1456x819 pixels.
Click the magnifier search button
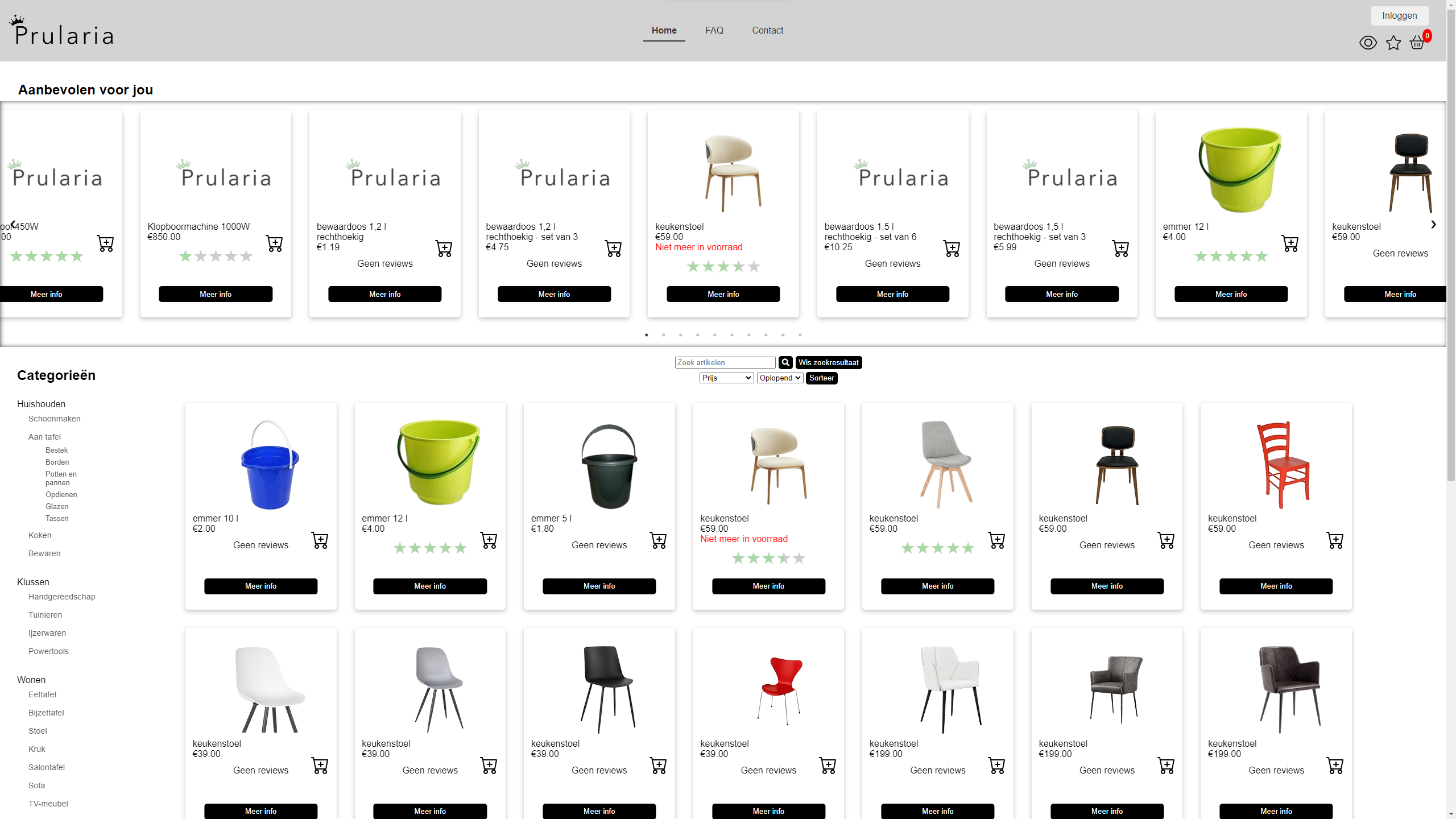pos(785,362)
